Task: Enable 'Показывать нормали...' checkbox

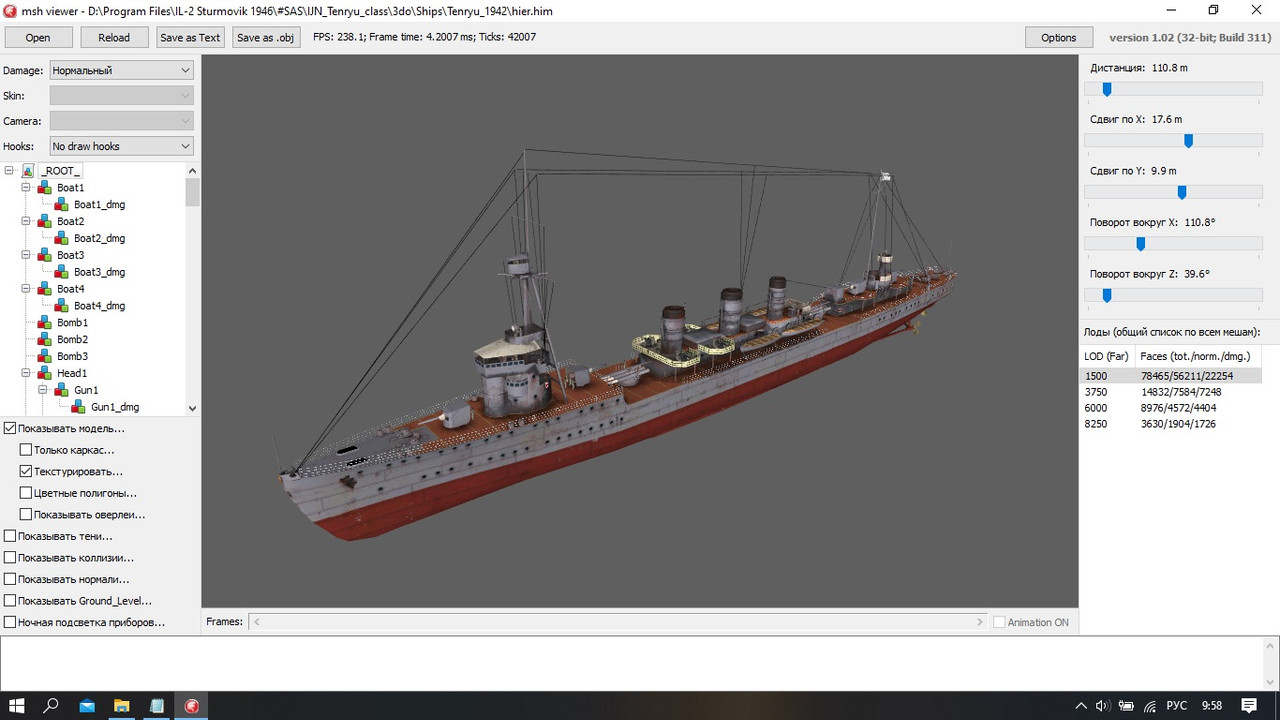Action: [x=10, y=579]
